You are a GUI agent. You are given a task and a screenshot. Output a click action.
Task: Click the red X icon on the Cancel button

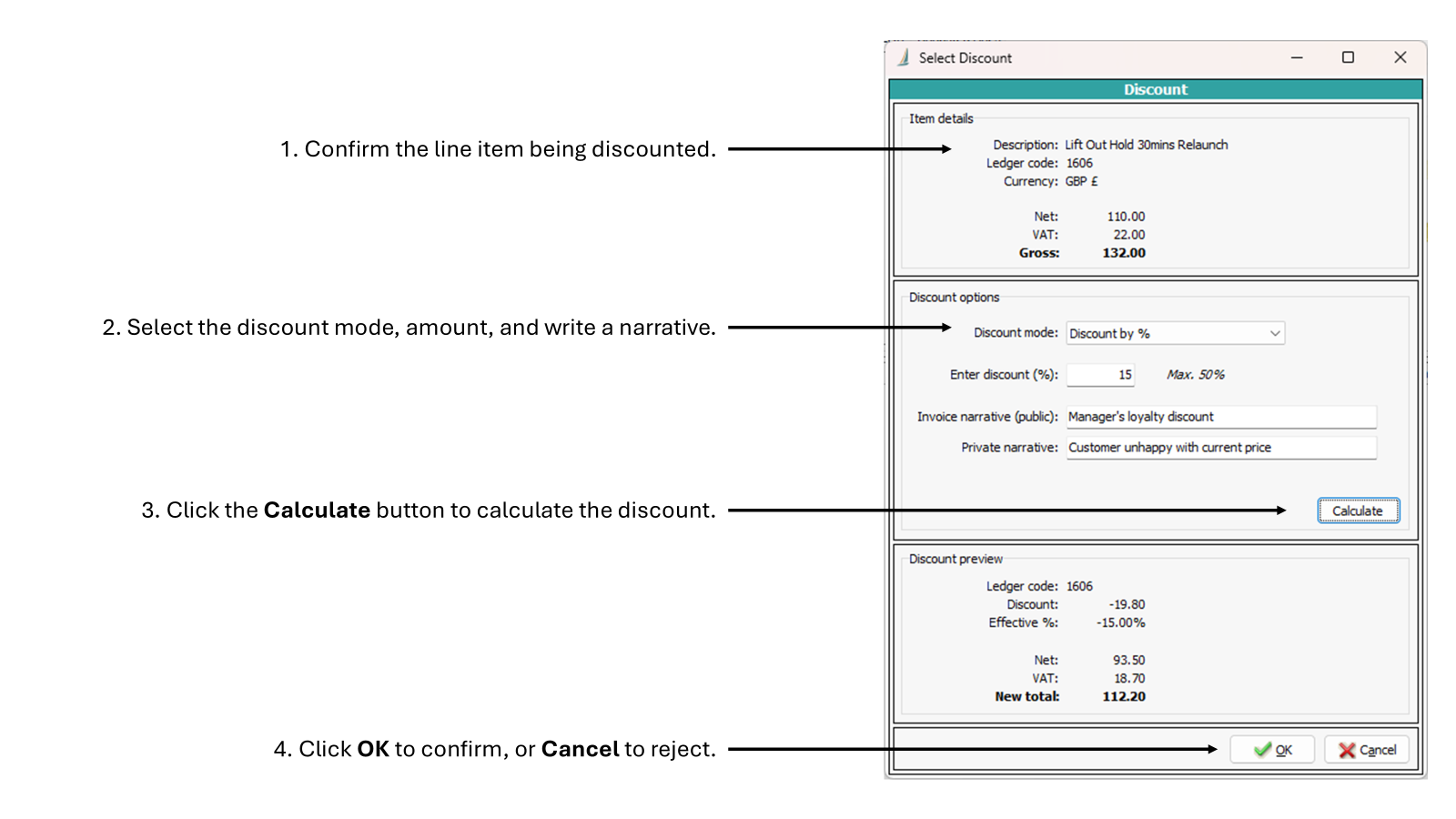pyautogui.click(x=1346, y=749)
